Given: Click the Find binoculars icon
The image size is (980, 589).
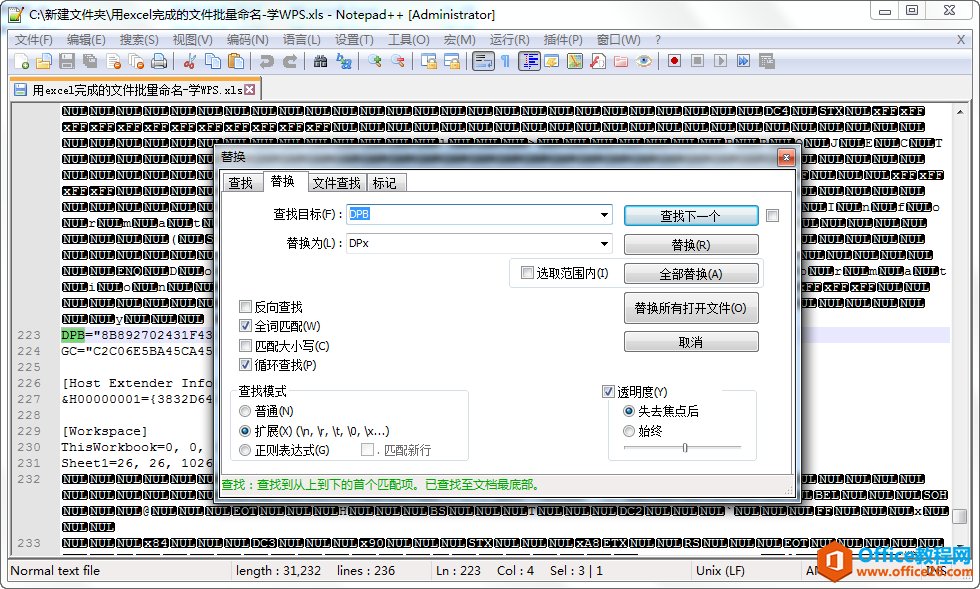Looking at the screenshot, I should (320, 61).
